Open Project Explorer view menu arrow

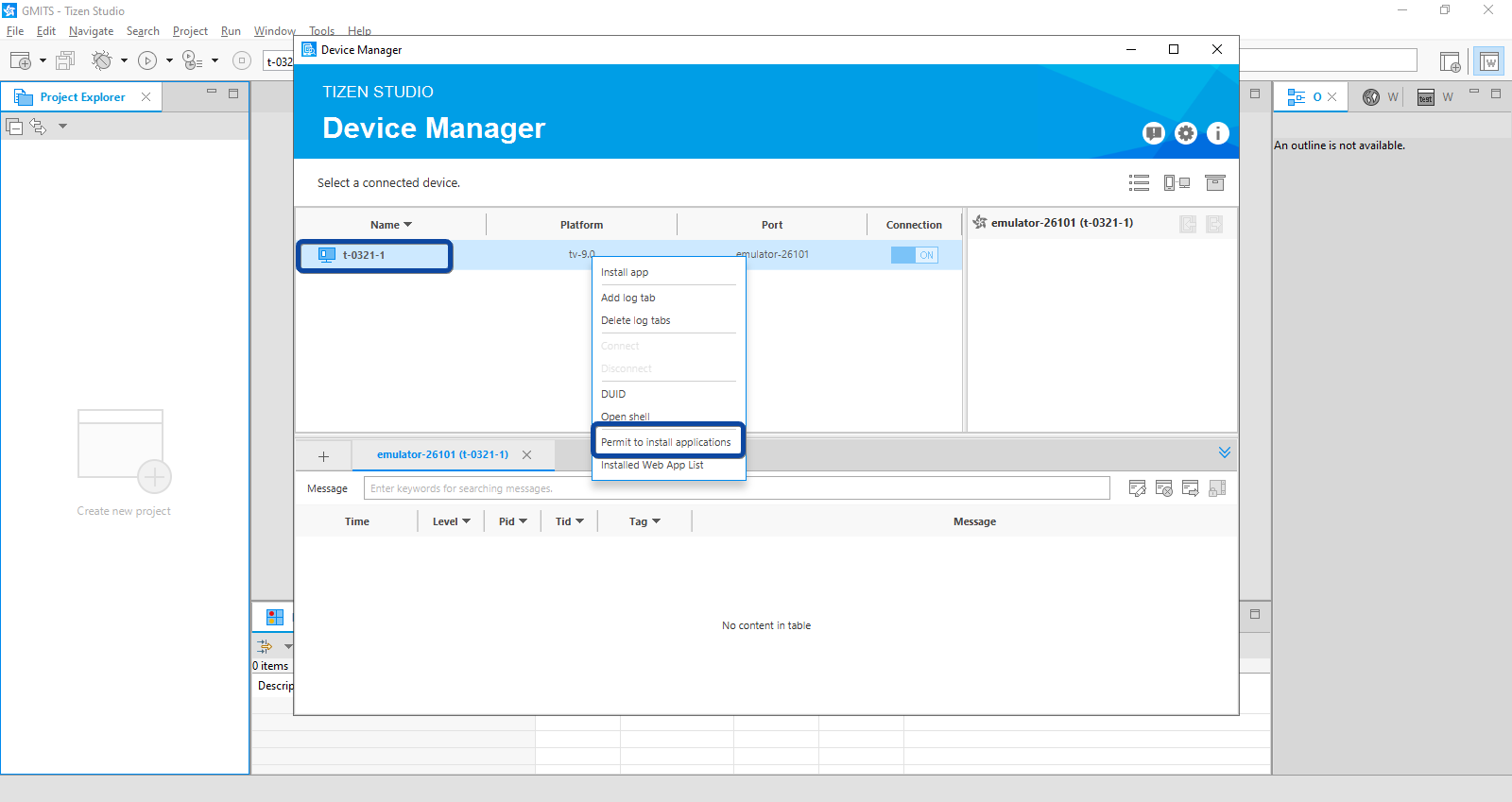click(62, 126)
